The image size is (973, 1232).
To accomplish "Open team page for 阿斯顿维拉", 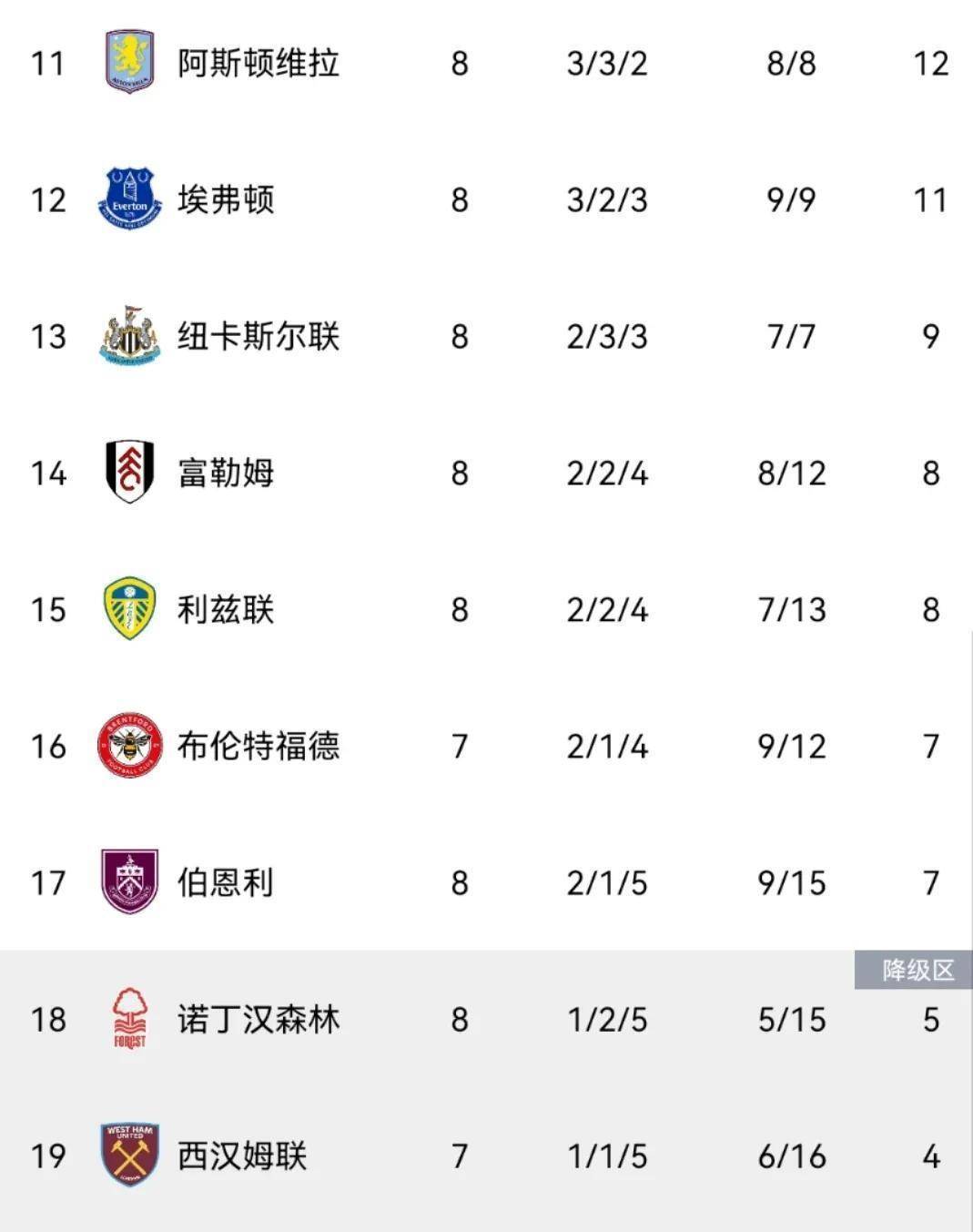I will (258, 64).
